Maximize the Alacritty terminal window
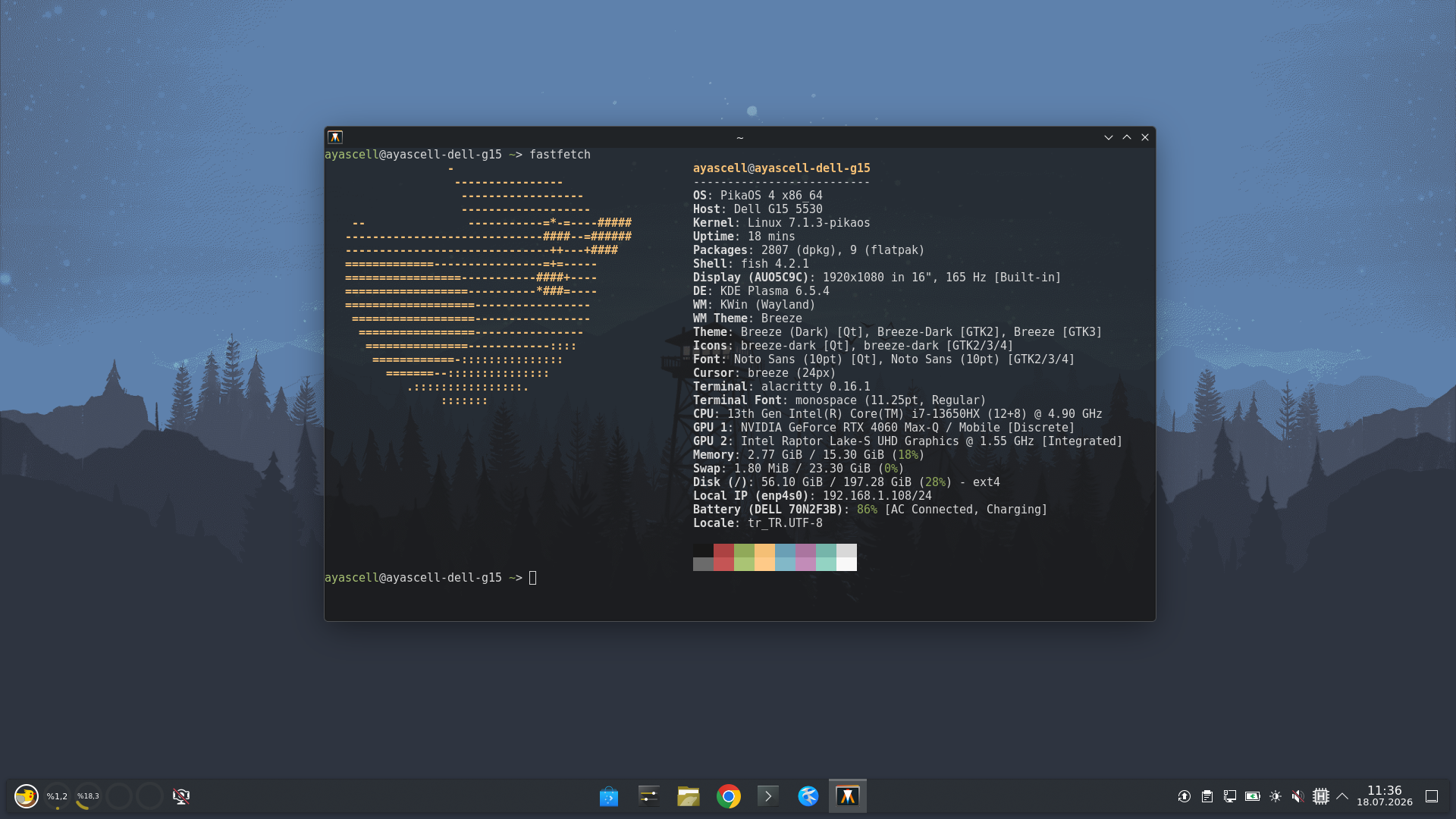The image size is (1456, 819). 1127,137
